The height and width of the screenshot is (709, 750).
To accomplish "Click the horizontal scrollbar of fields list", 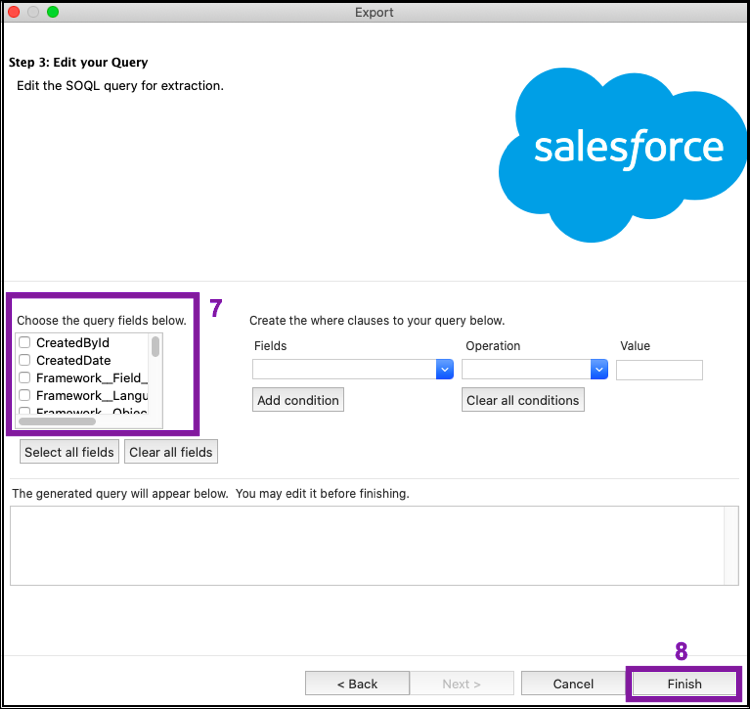I will (57, 421).
